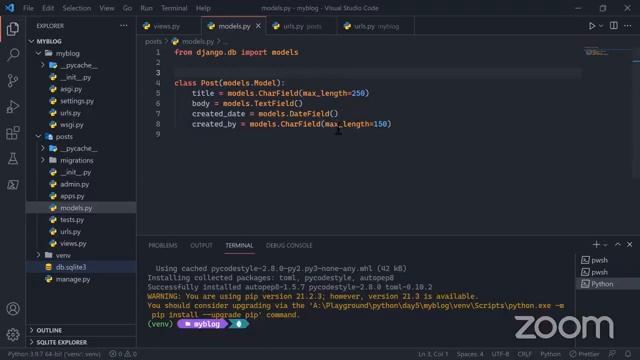Open the new terminal launch profile dropdown
The height and width of the screenshot is (360, 640).
click(605, 245)
